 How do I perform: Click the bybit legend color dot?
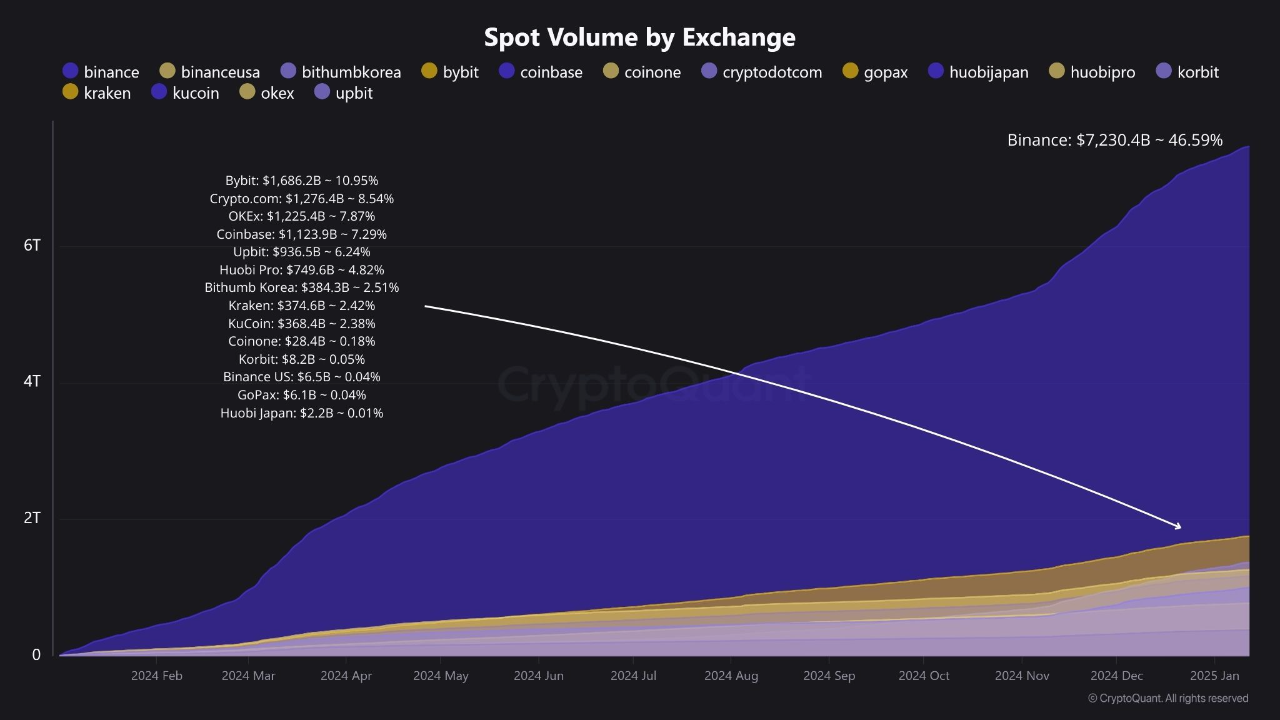pos(430,72)
